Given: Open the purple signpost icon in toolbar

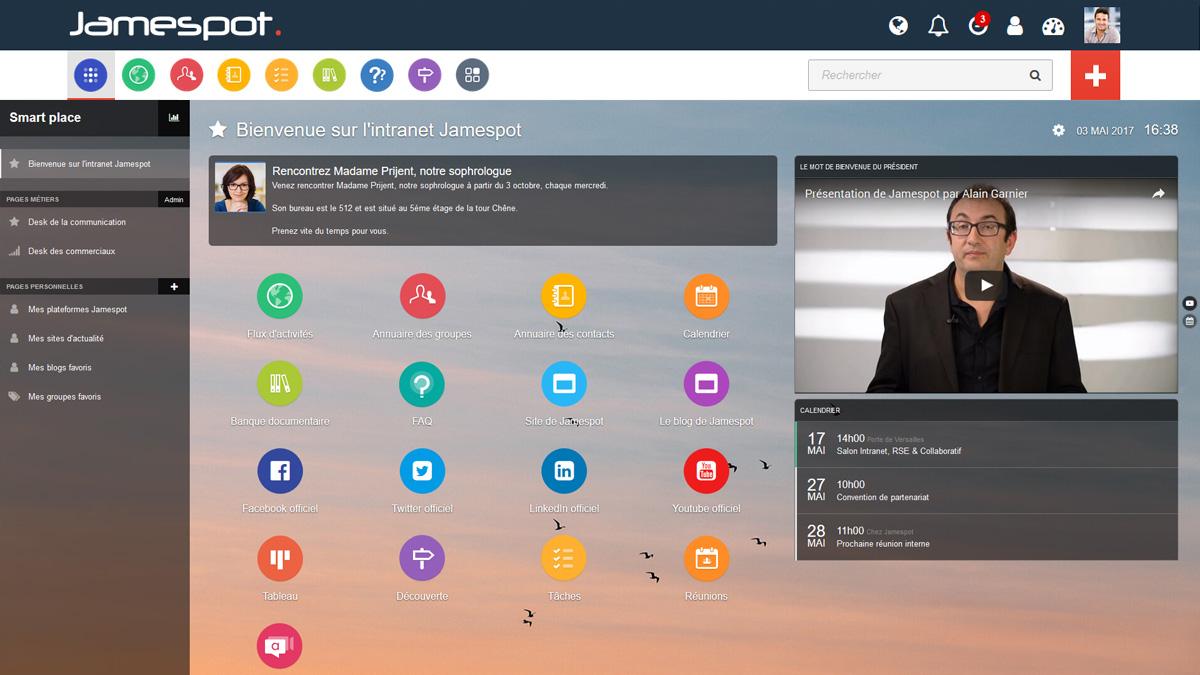Looking at the screenshot, I should pos(425,75).
